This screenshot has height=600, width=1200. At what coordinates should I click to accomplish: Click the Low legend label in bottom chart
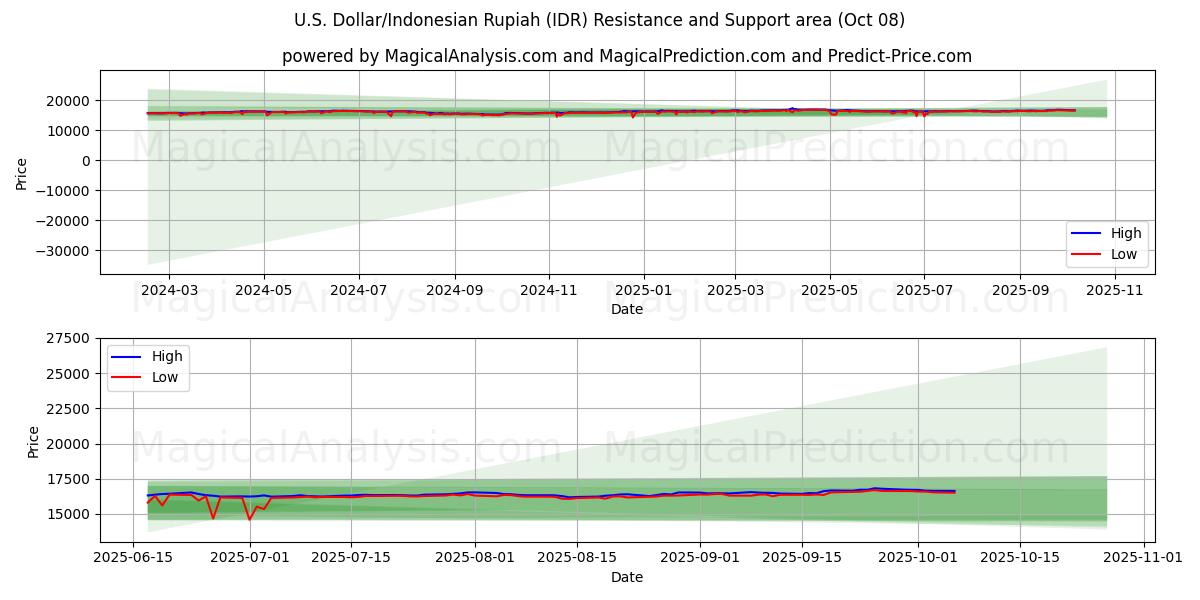tap(165, 376)
